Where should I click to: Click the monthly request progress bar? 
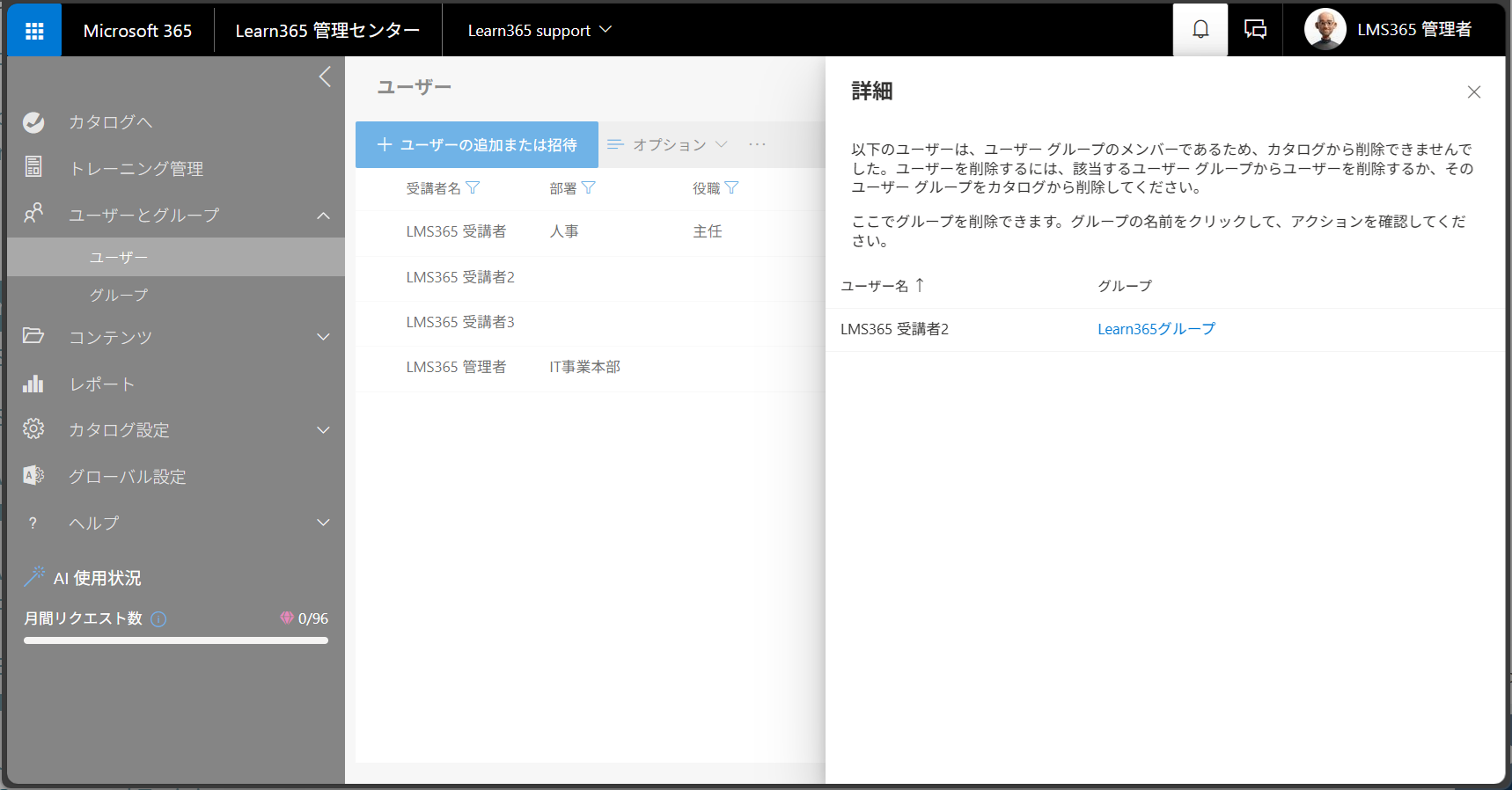click(176, 640)
